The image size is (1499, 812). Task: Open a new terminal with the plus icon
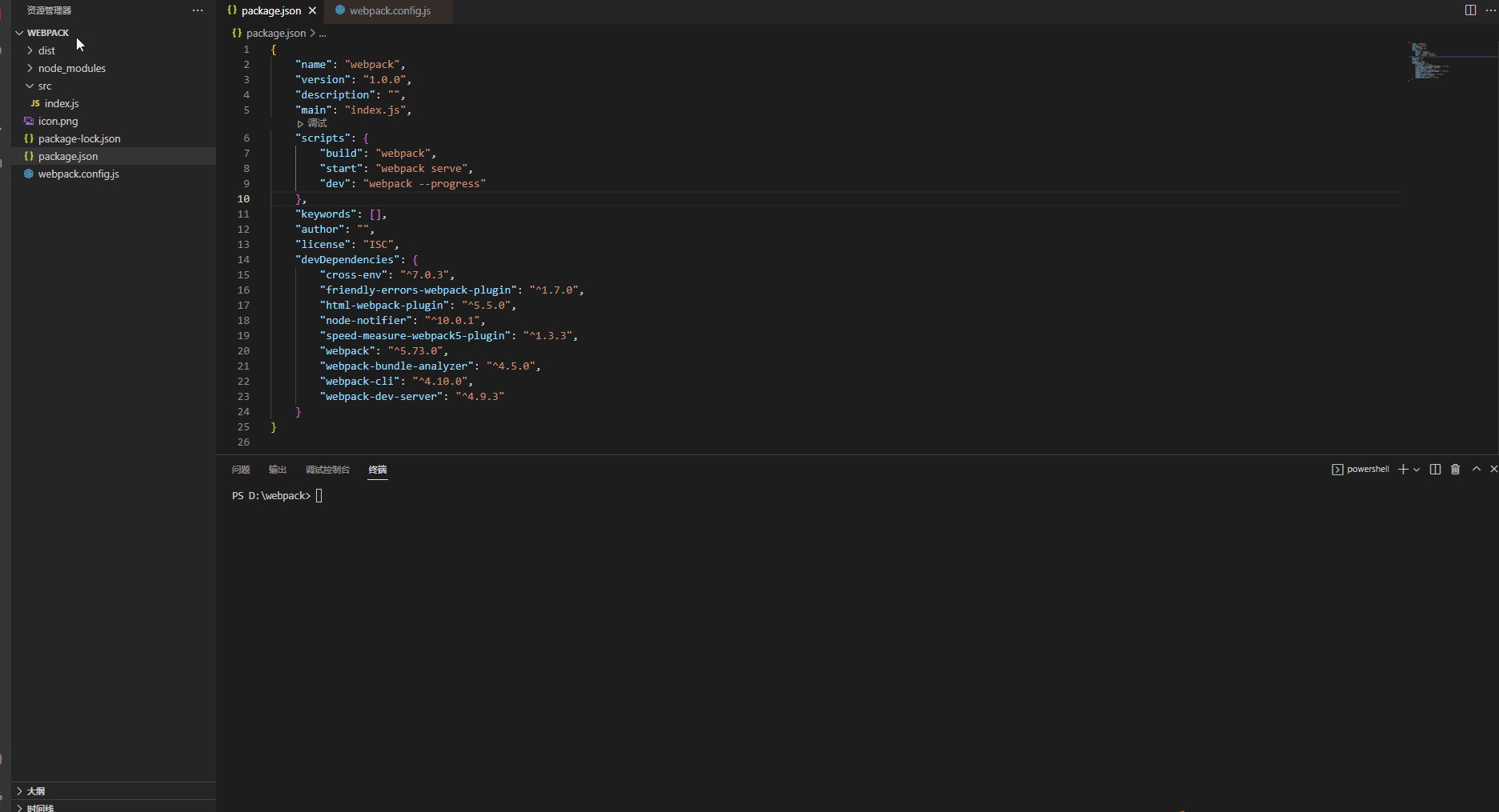(x=1401, y=469)
